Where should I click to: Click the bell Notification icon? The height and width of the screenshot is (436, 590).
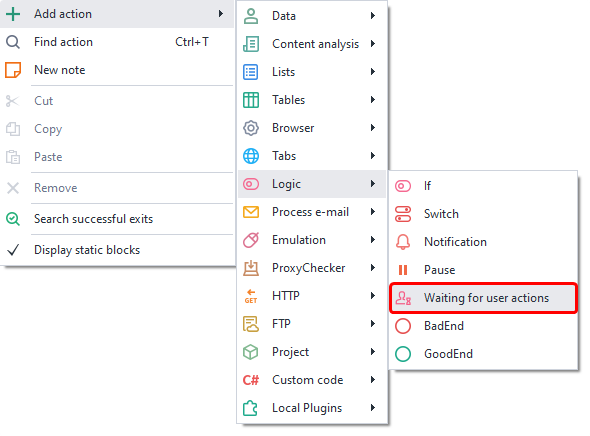point(403,242)
